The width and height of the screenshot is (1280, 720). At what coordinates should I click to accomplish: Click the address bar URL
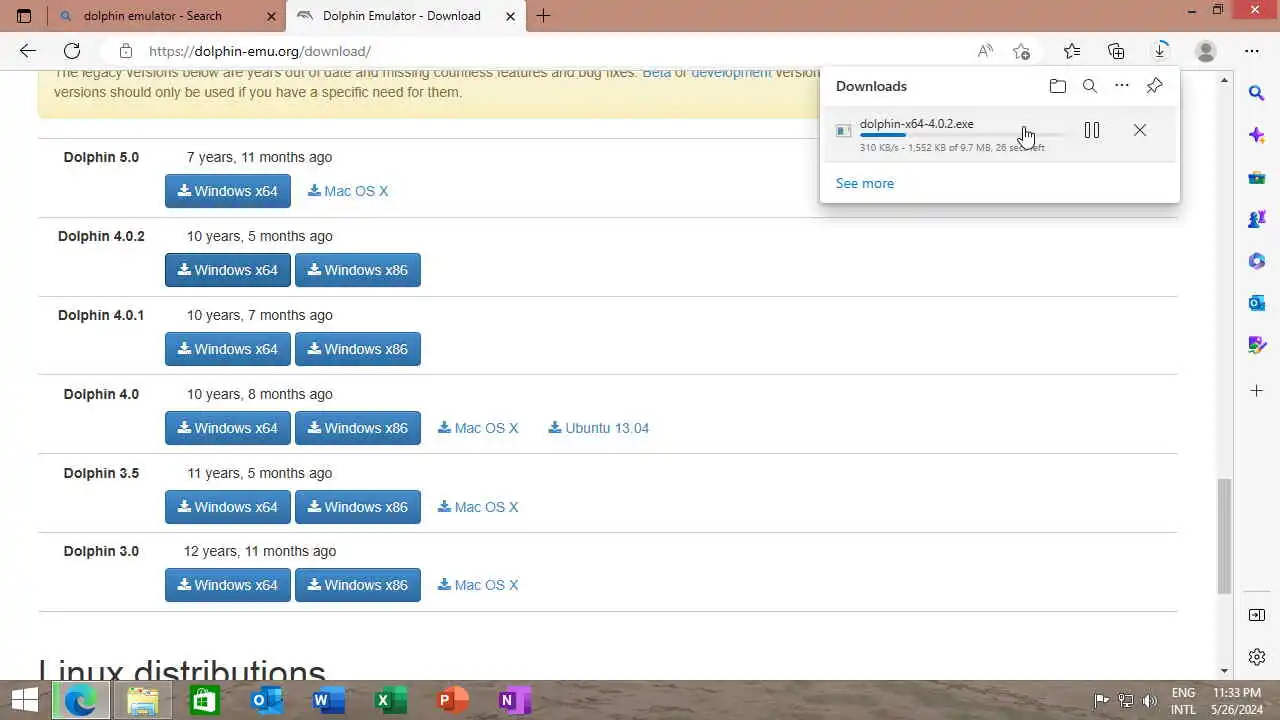[260, 51]
